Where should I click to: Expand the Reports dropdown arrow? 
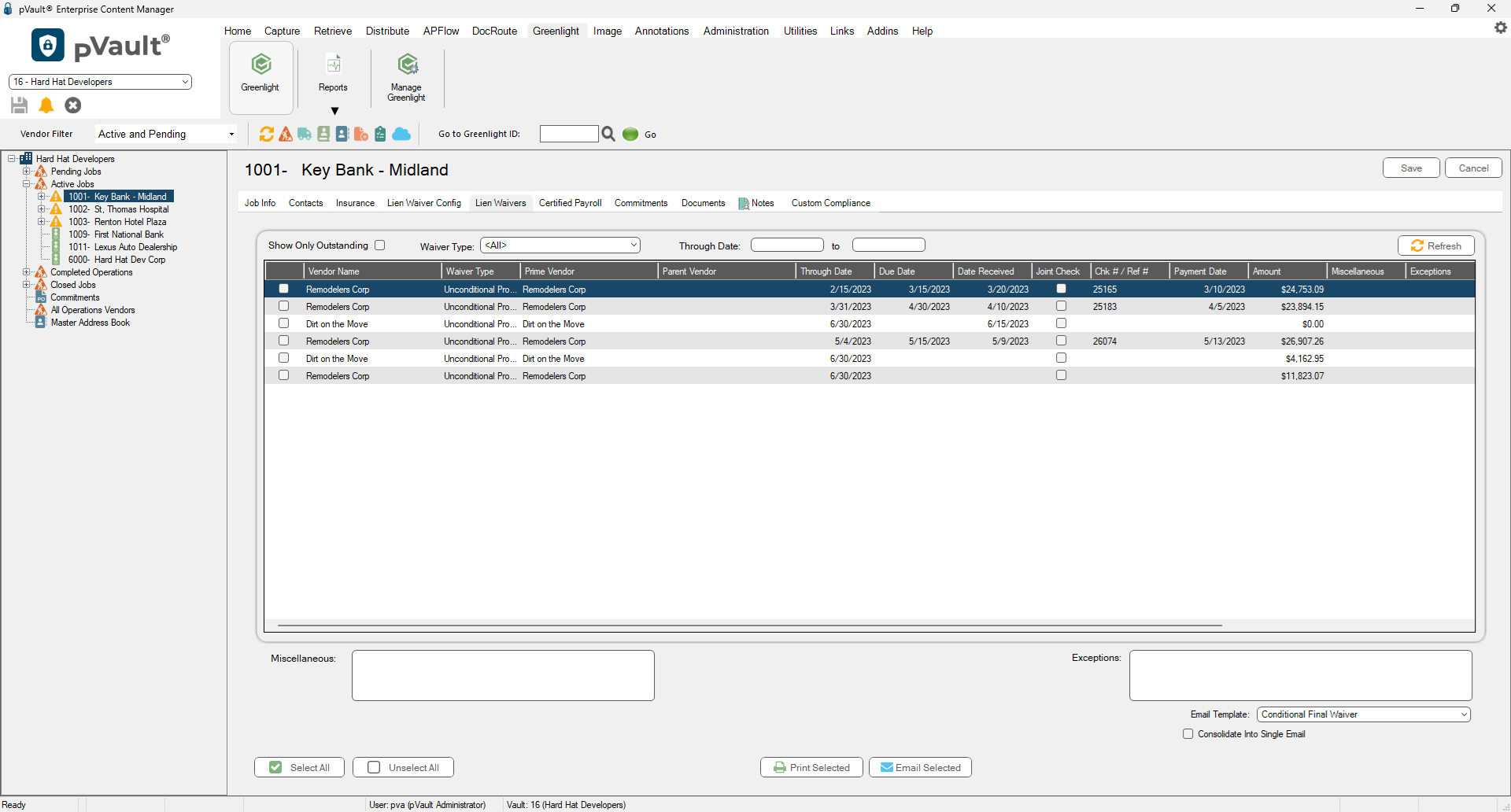(x=334, y=111)
